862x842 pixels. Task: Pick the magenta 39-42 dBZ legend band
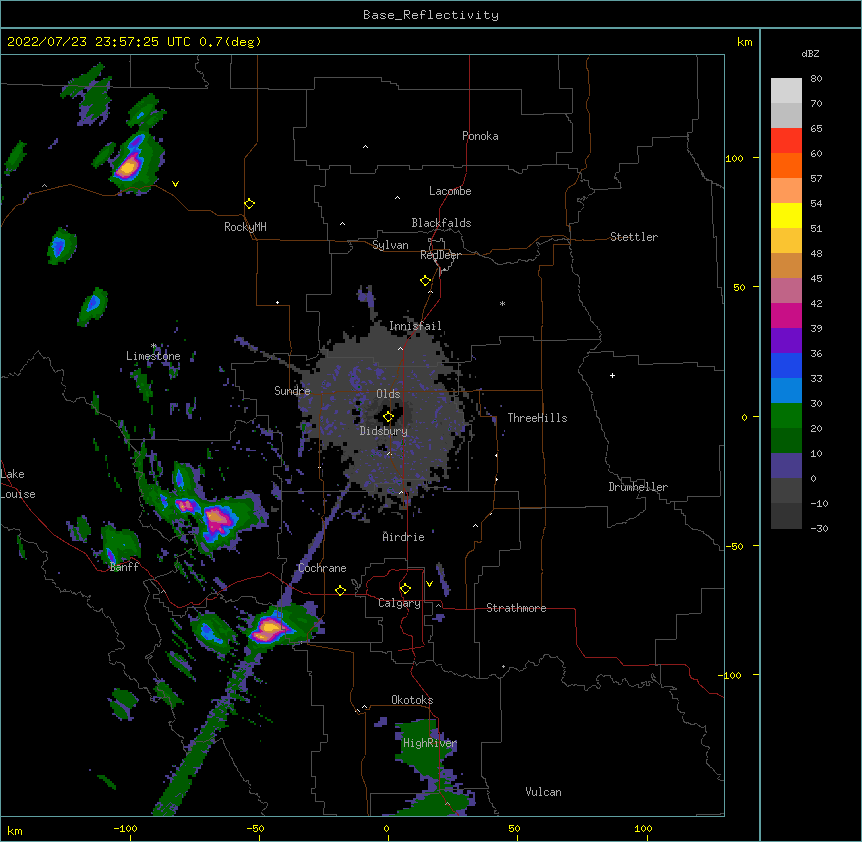click(786, 315)
